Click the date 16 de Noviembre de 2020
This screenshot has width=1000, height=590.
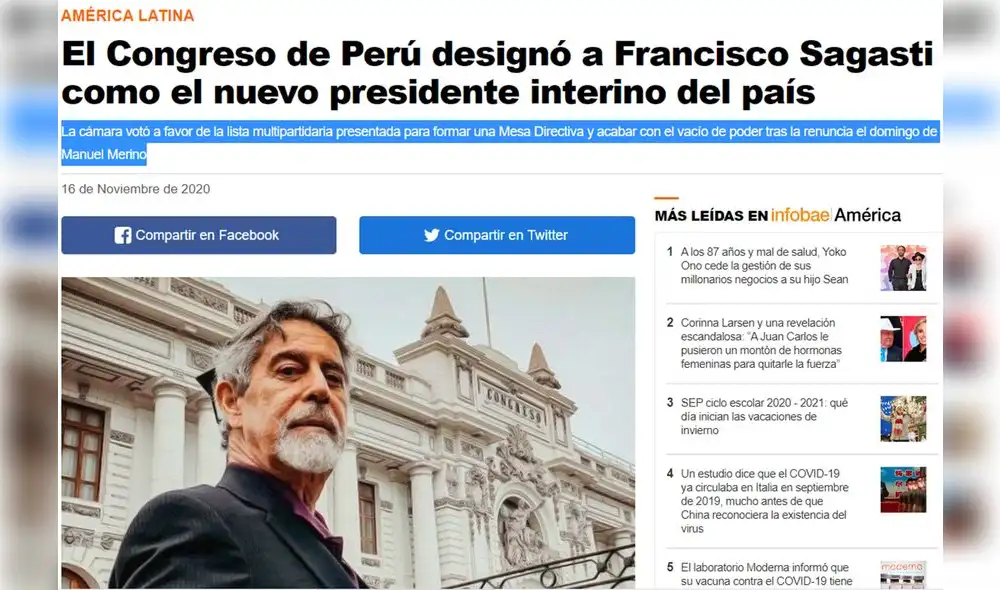click(136, 189)
